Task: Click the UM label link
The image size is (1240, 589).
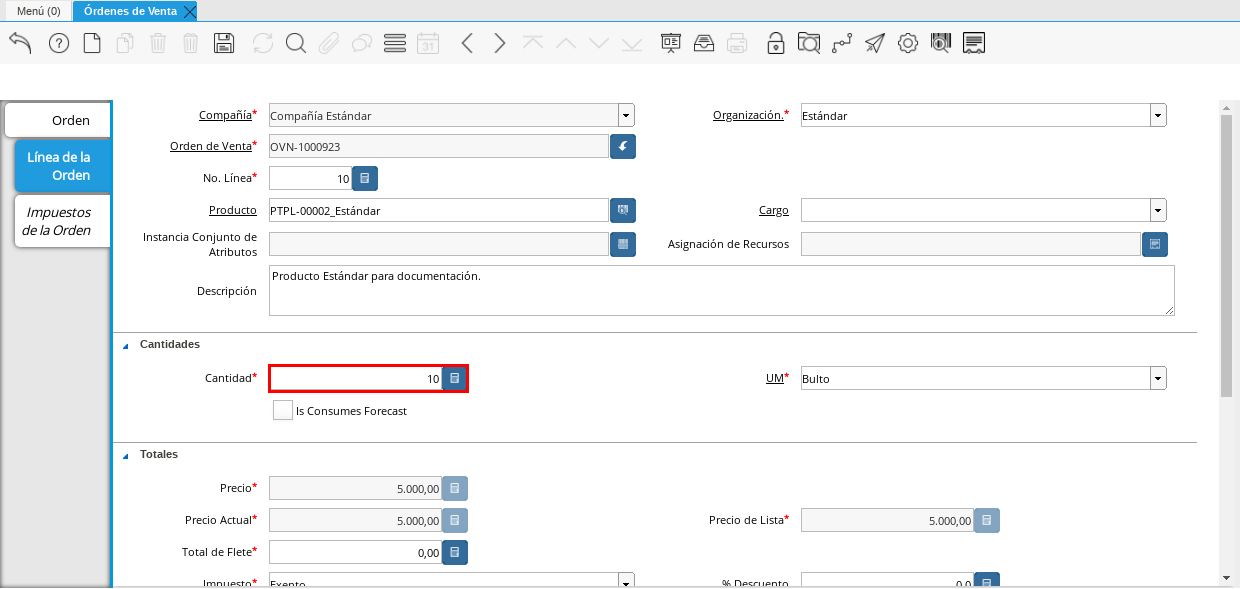Action: point(773,379)
